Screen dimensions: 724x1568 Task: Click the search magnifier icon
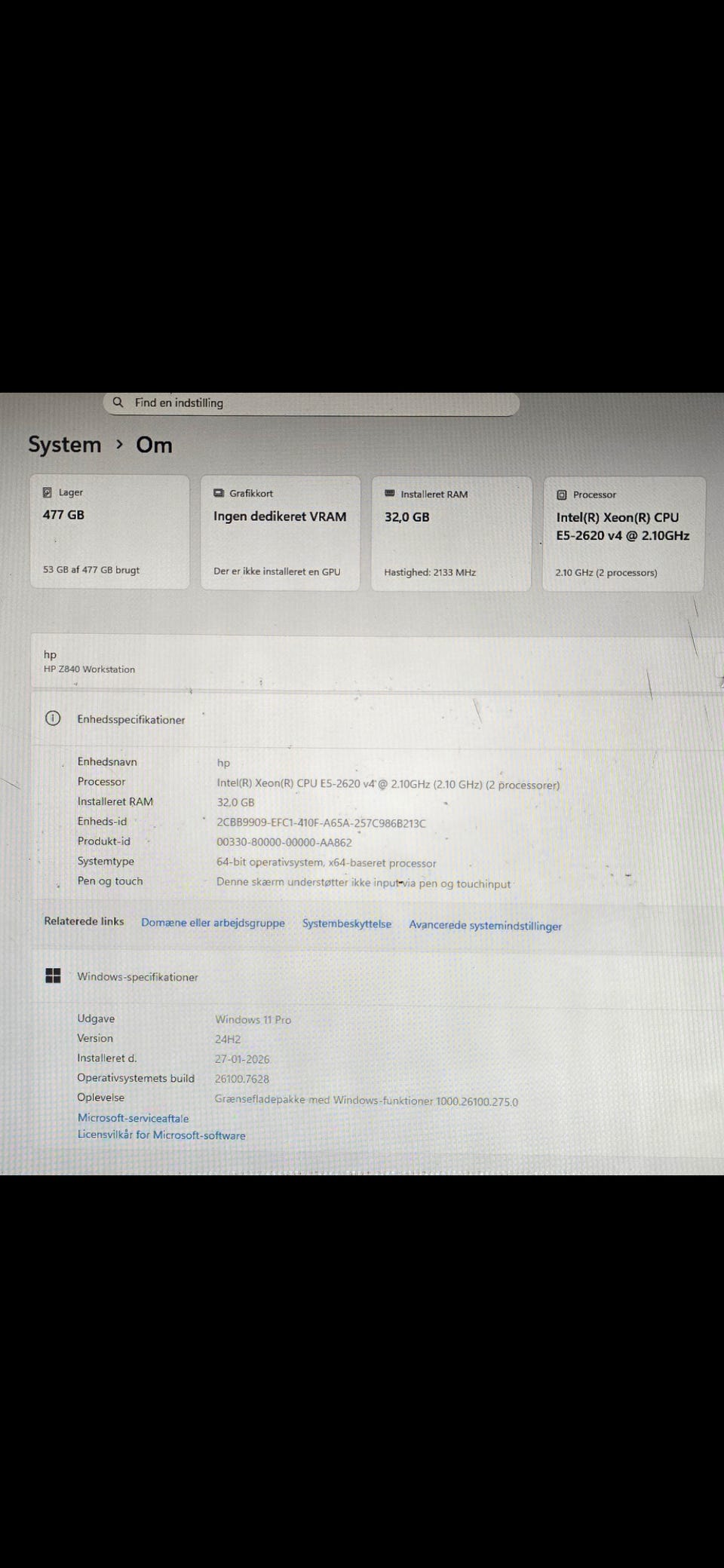click(x=118, y=403)
